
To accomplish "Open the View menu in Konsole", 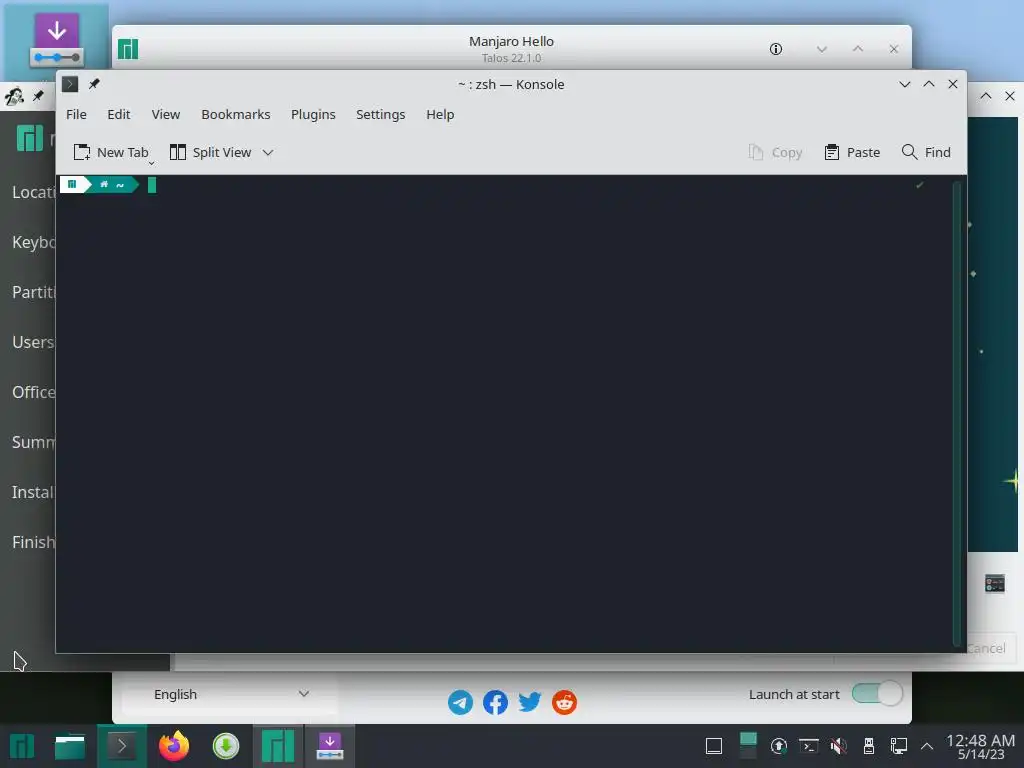I will coord(165,114).
